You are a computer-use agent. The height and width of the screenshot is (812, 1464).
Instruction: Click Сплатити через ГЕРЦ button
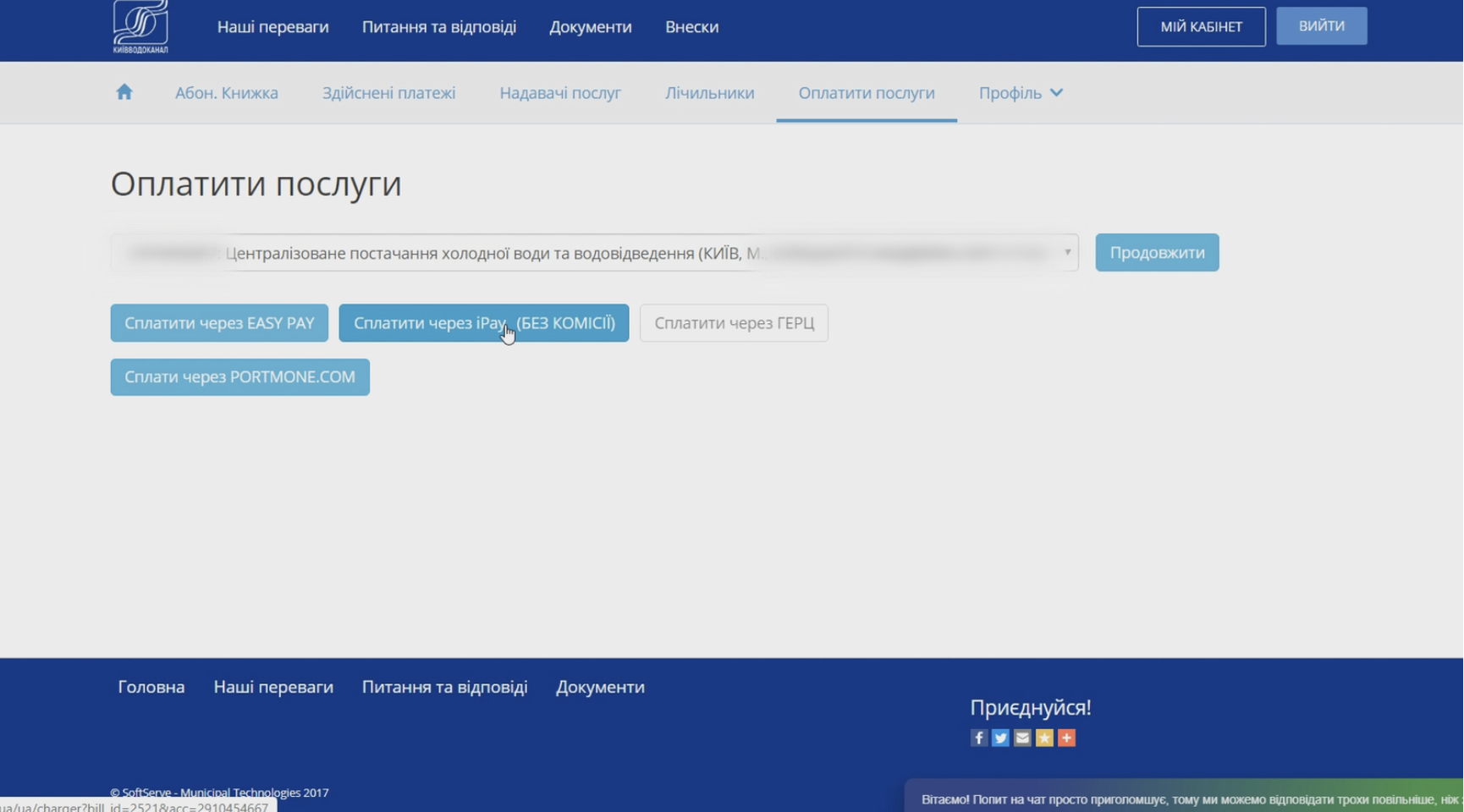pyautogui.click(x=735, y=323)
